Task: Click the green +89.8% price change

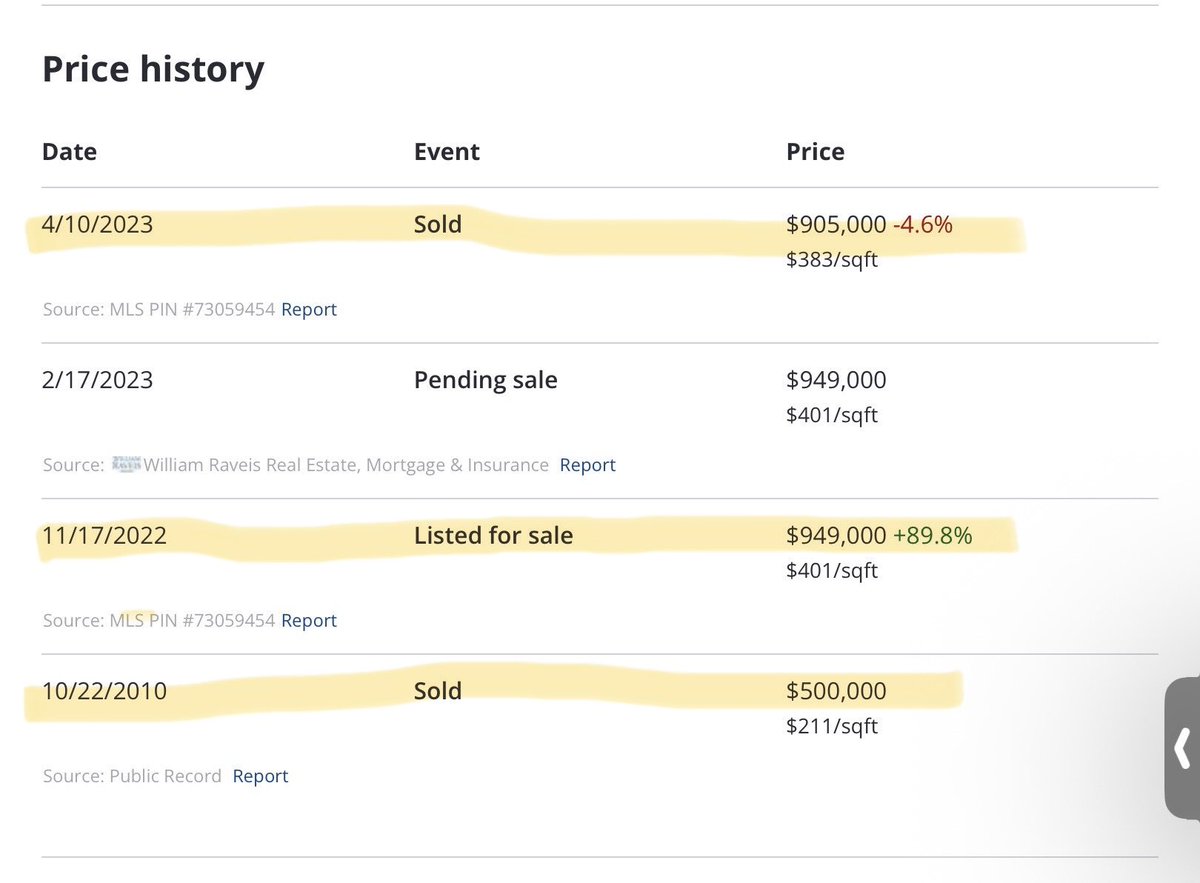Action: click(932, 536)
